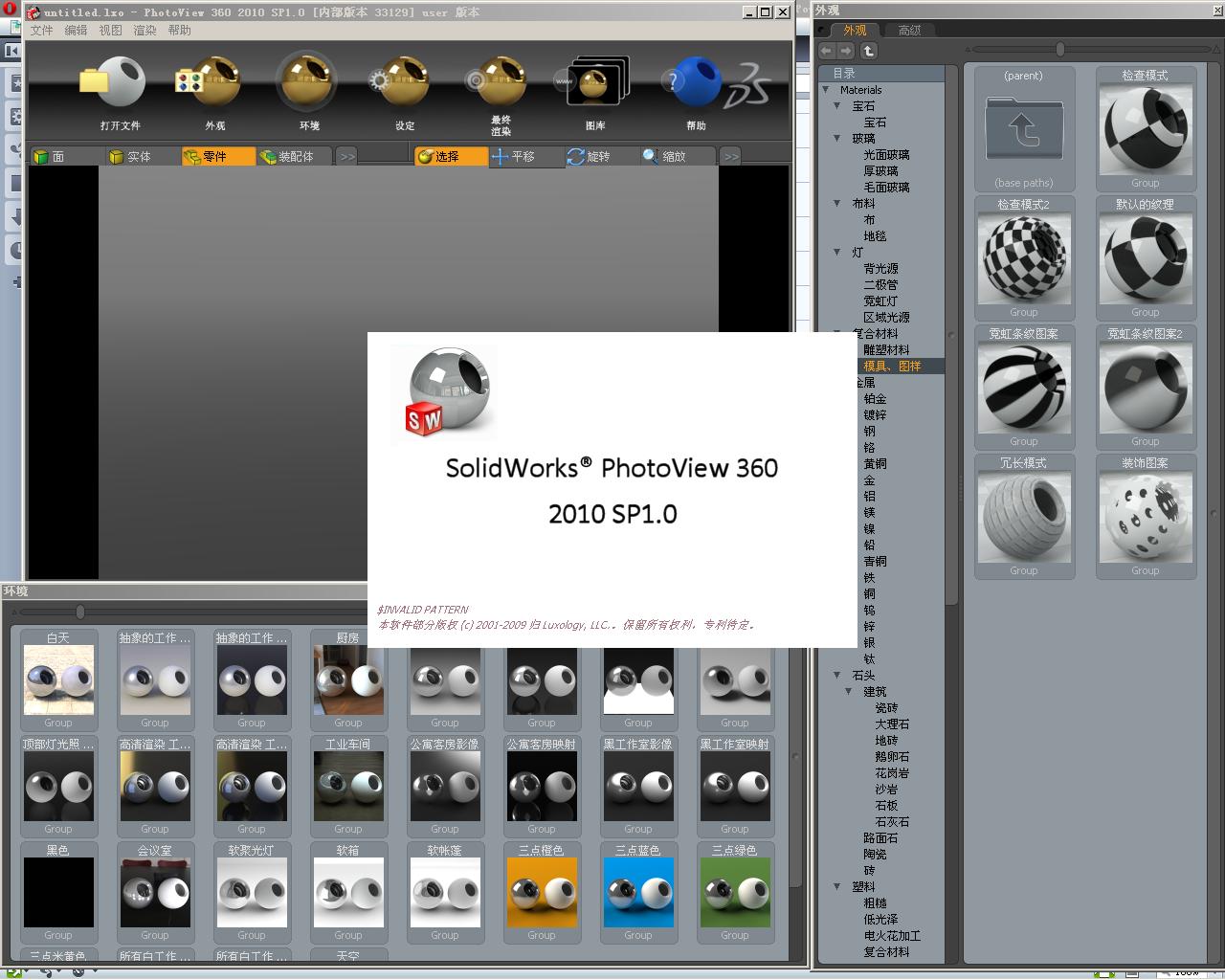1225x980 pixels.
Task: Open the 打开文件 (open file) toolbar icon
Action: [x=114, y=84]
